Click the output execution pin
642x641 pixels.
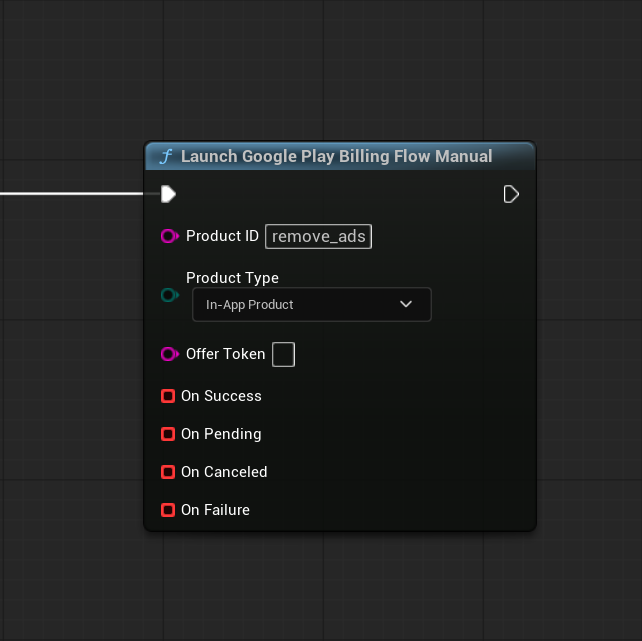coord(511,194)
